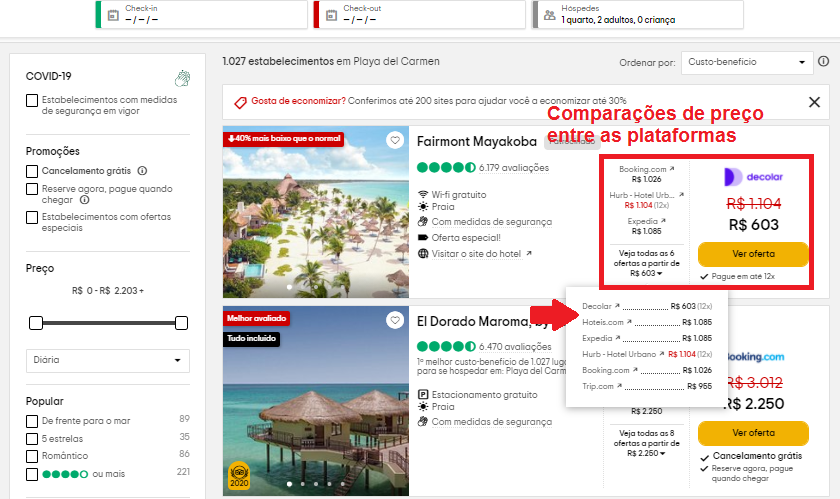Click the COVID-19 clean hands icon
The width and height of the screenshot is (840, 499).
[183, 78]
